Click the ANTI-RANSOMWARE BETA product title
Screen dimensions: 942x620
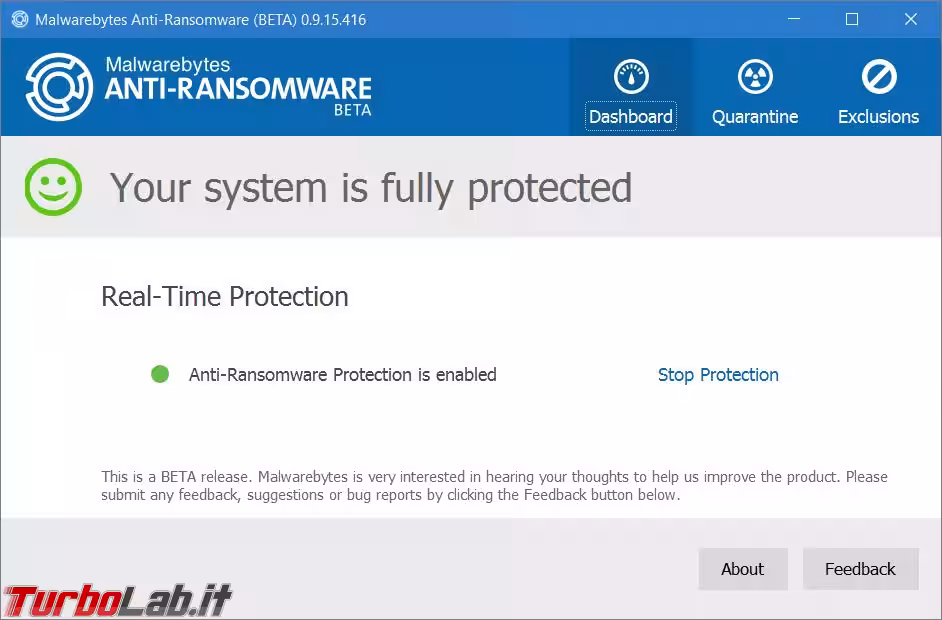click(x=238, y=89)
